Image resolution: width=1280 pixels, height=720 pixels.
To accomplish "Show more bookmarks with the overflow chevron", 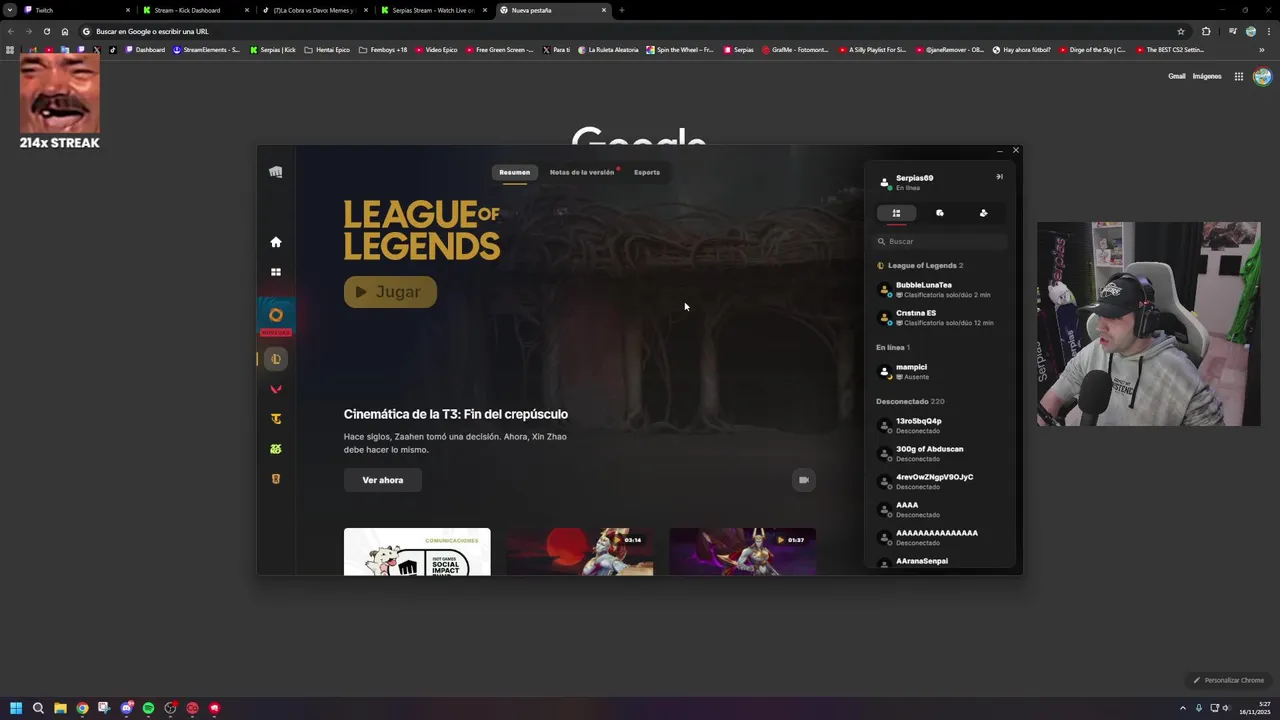I will [1262, 49].
